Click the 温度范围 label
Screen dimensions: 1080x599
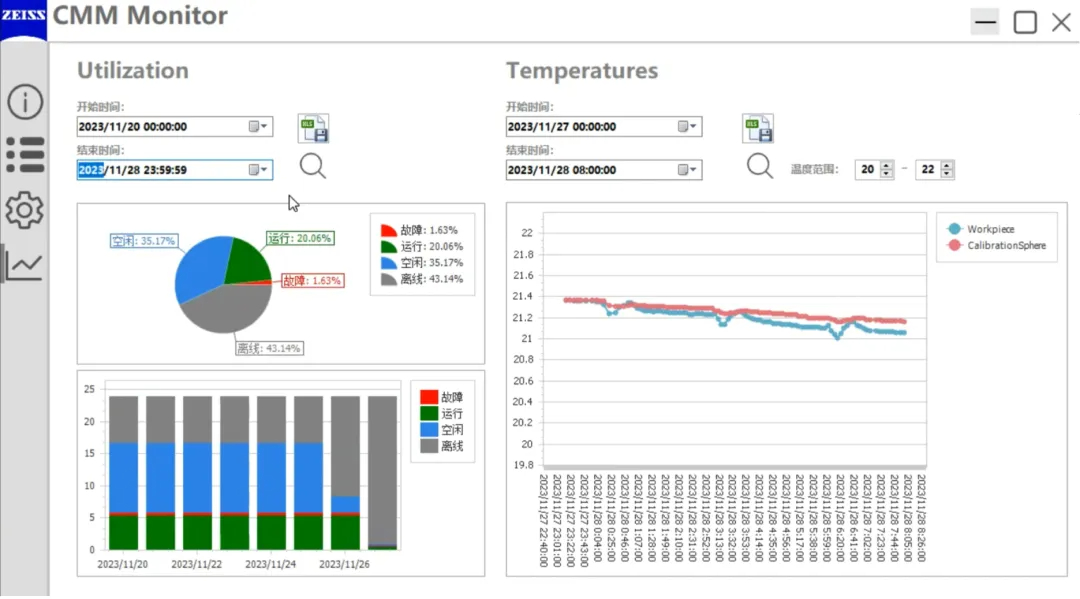[814, 169]
